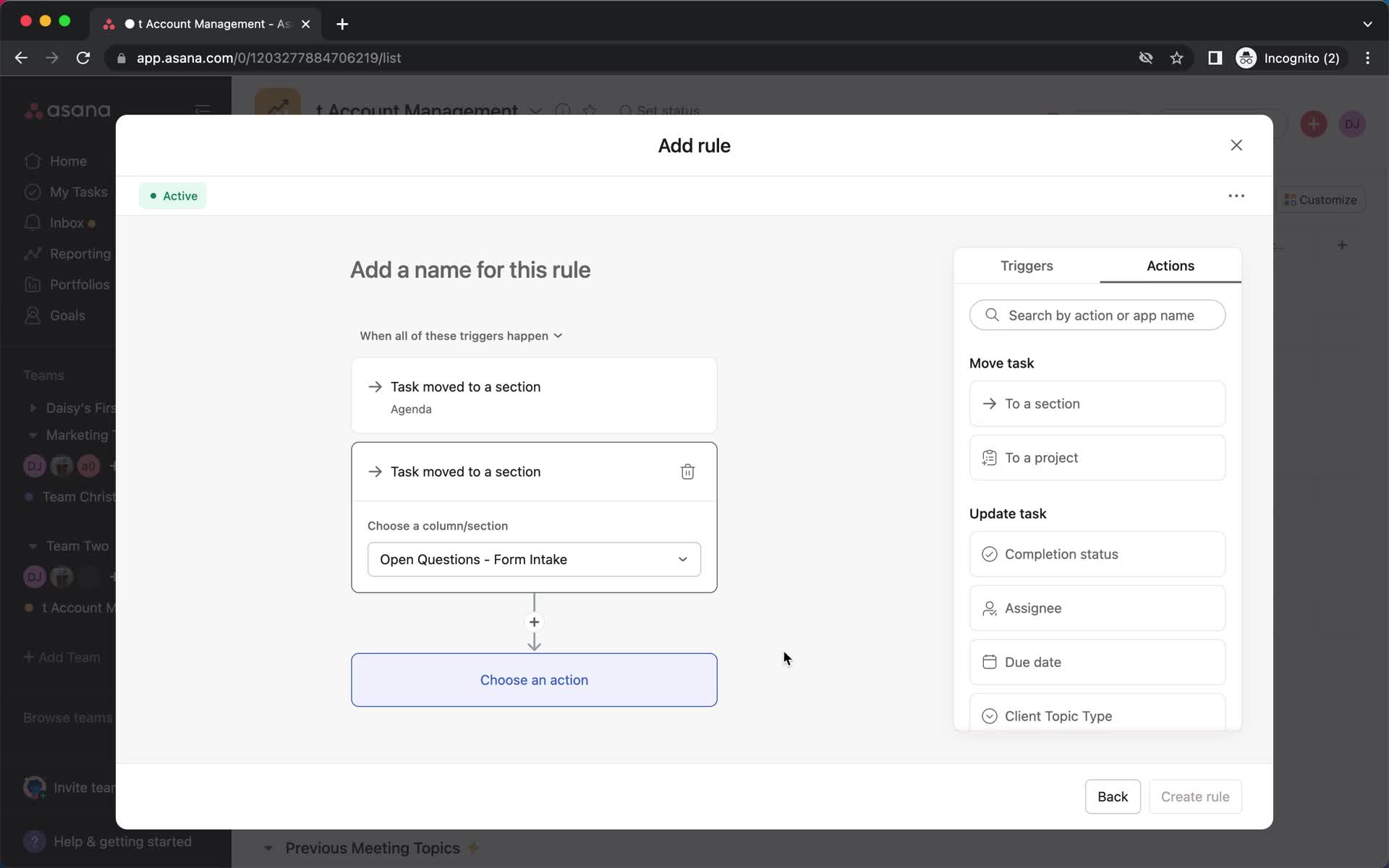1389x868 pixels.
Task: Click the Back button
Action: pos(1113,796)
